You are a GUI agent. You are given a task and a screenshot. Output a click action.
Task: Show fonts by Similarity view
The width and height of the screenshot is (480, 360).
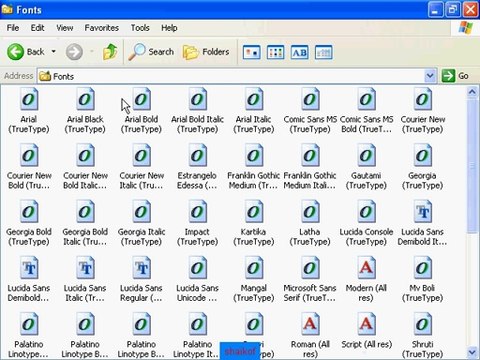[x=299, y=52]
